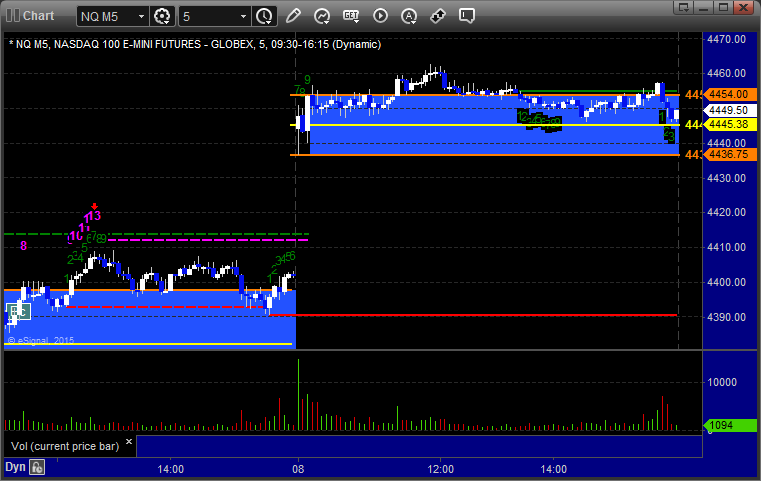This screenshot has width=761, height=481.
Task: Close the Vol (current price bar) study tab
Action: pyautogui.click(x=129, y=442)
